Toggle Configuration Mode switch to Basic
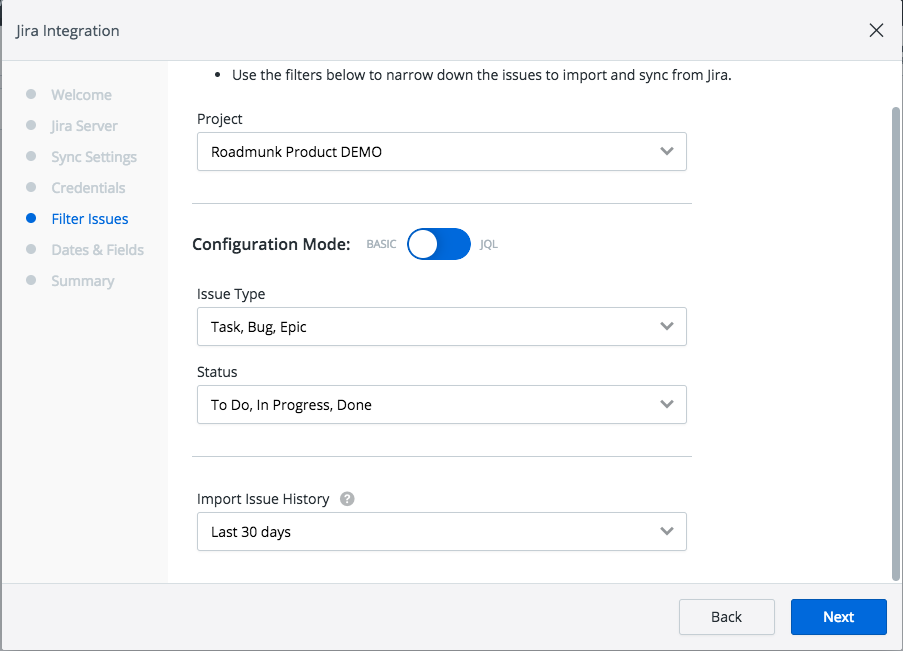The image size is (903, 651). tap(439, 244)
